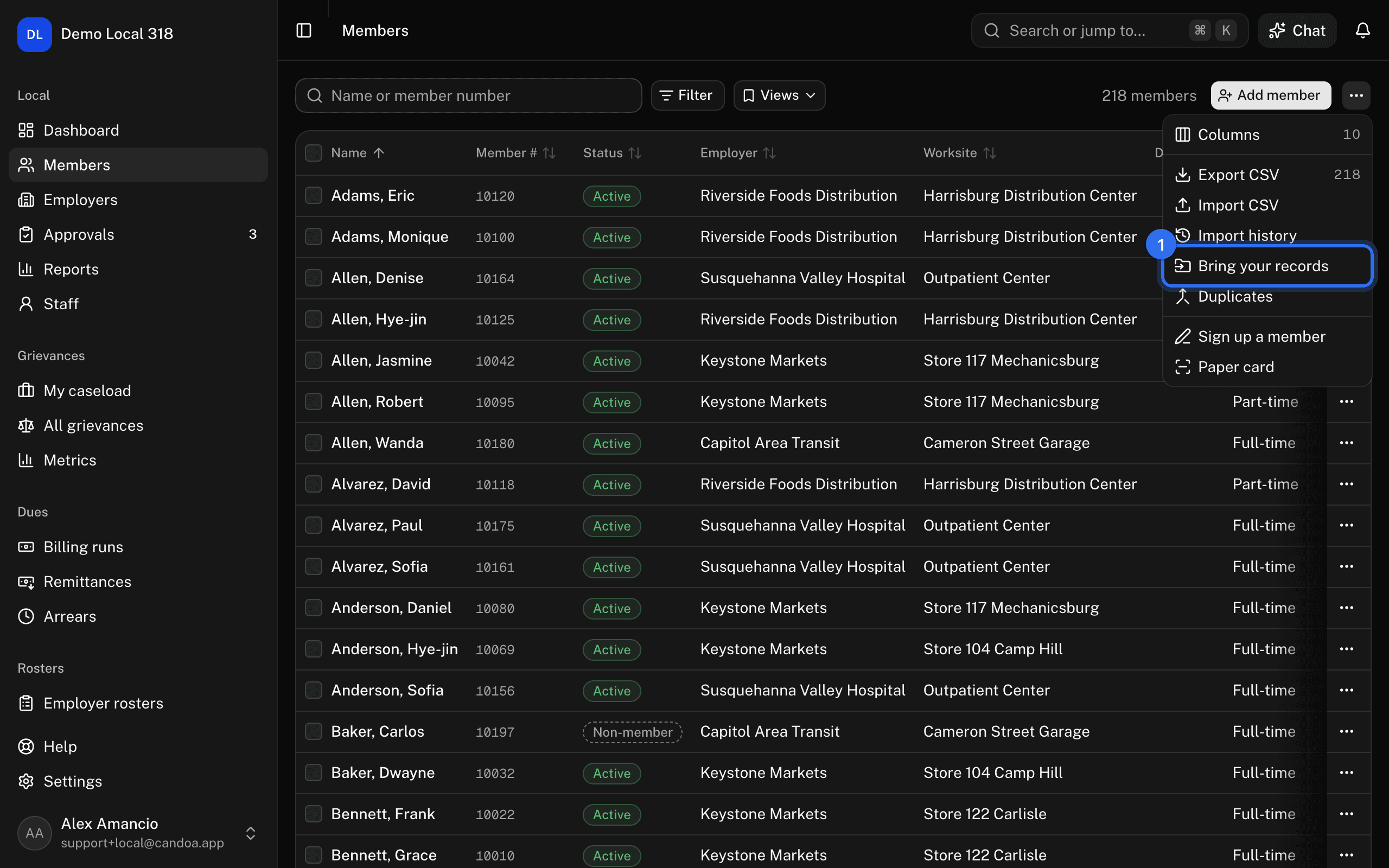Viewport: 1389px width, 868px height.
Task: Click the Add member button
Action: coord(1271,95)
